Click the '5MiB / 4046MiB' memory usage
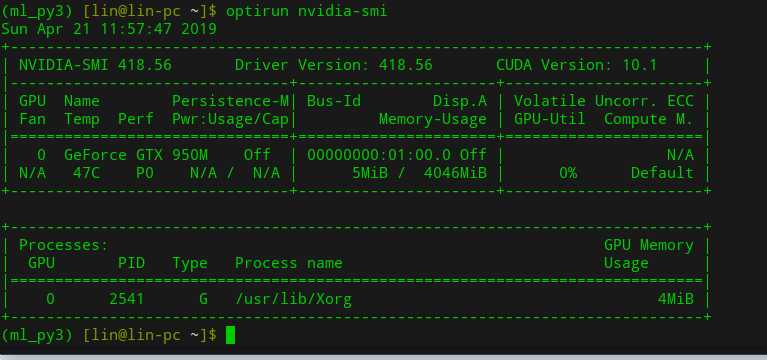 click(x=419, y=173)
